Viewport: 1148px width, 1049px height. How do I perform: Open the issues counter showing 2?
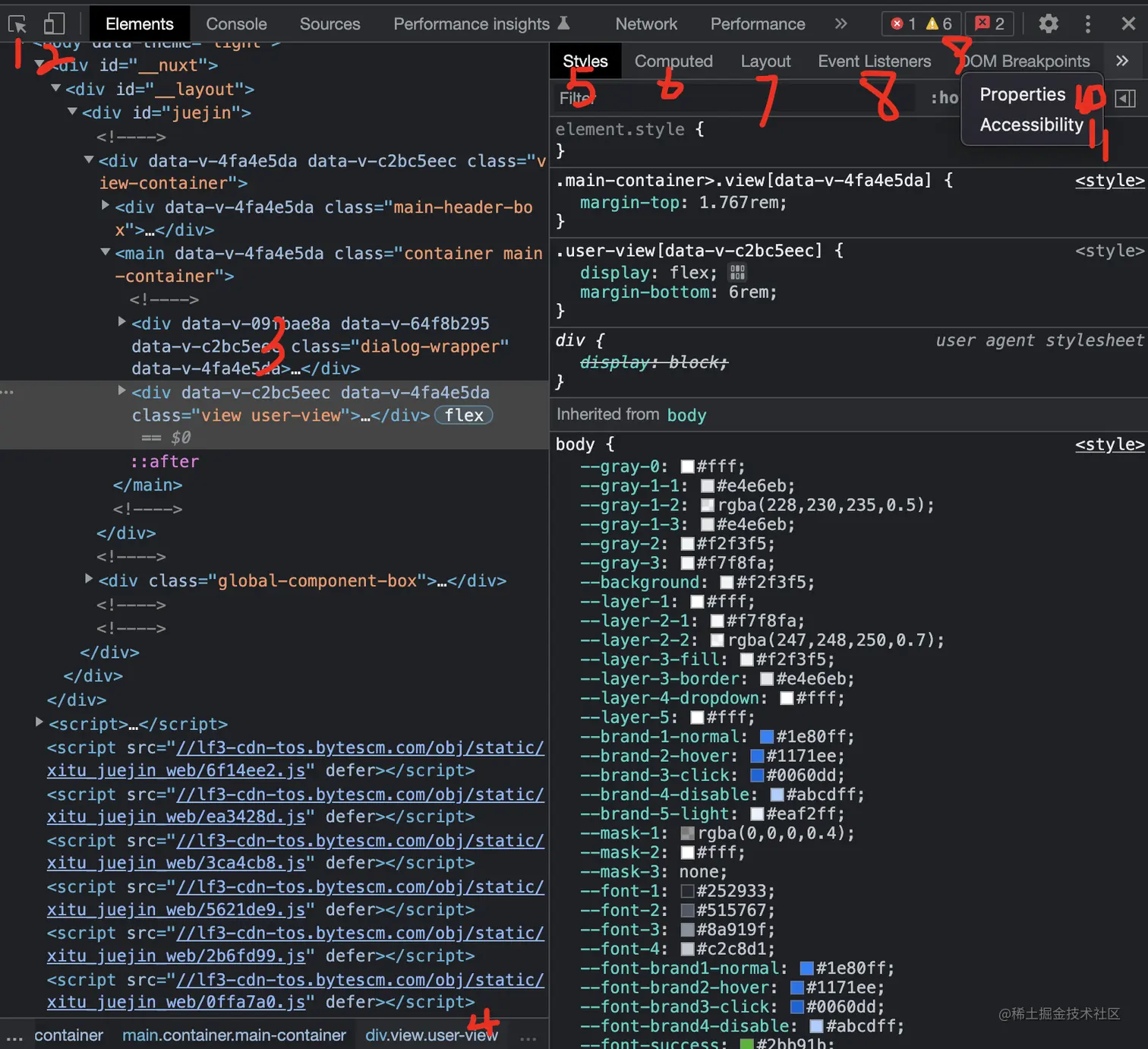[990, 24]
